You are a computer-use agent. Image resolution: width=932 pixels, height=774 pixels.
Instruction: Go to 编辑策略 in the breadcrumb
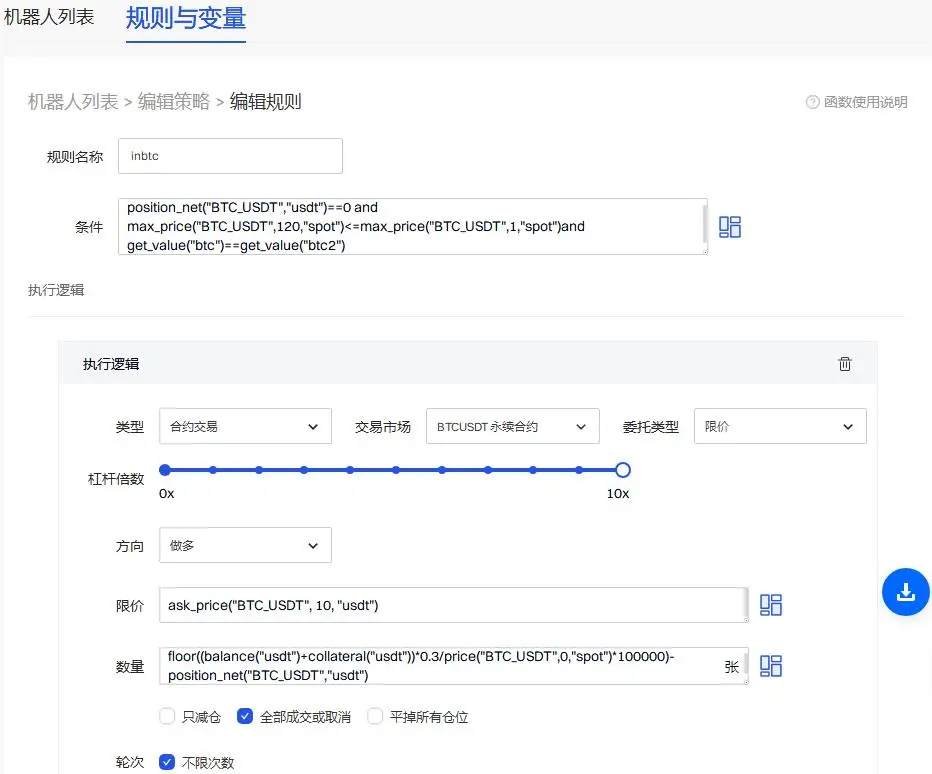[174, 101]
